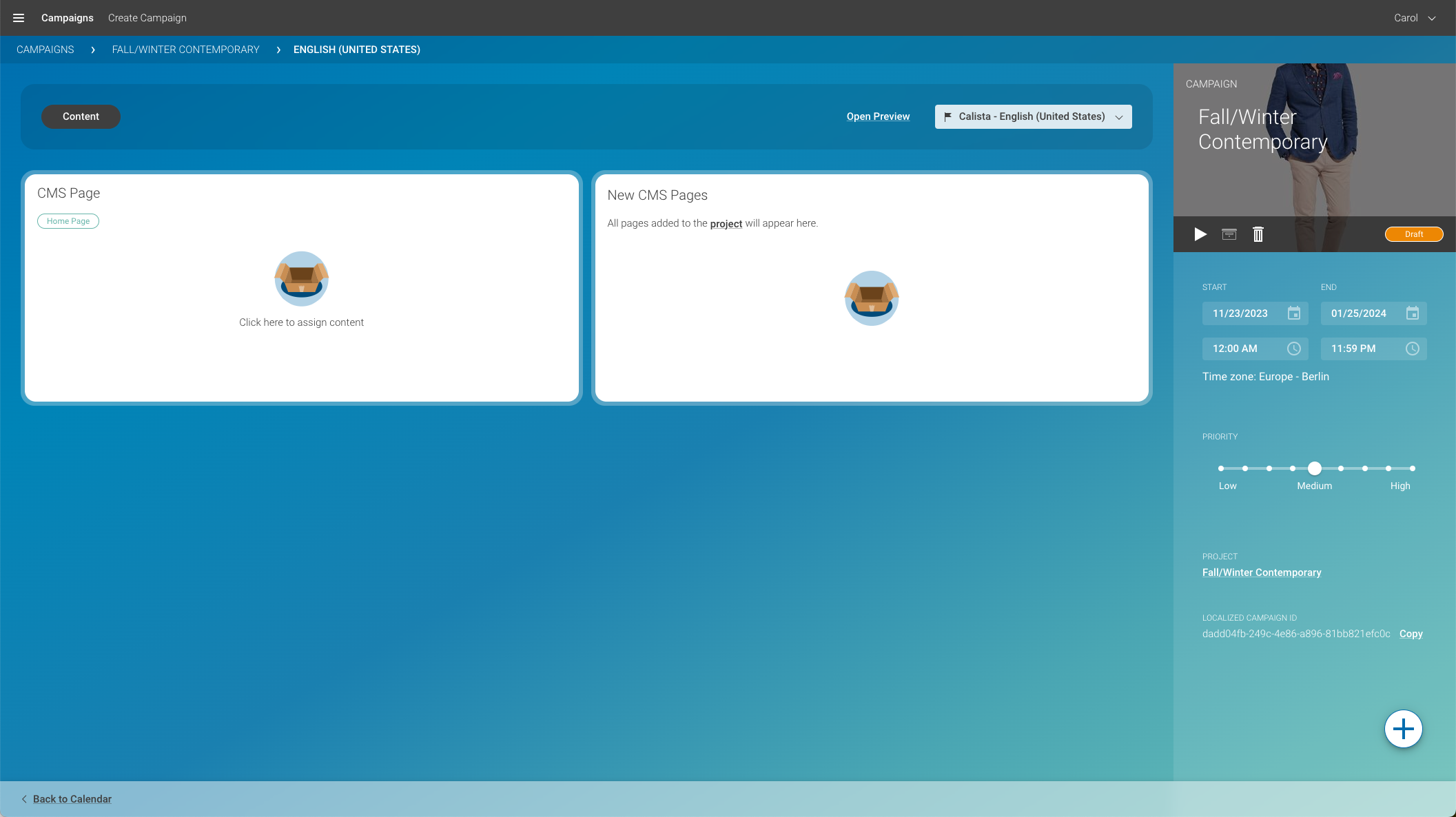Click the play/launch campaign icon
This screenshot has height=817, width=1456.
(x=1200, y=234)
